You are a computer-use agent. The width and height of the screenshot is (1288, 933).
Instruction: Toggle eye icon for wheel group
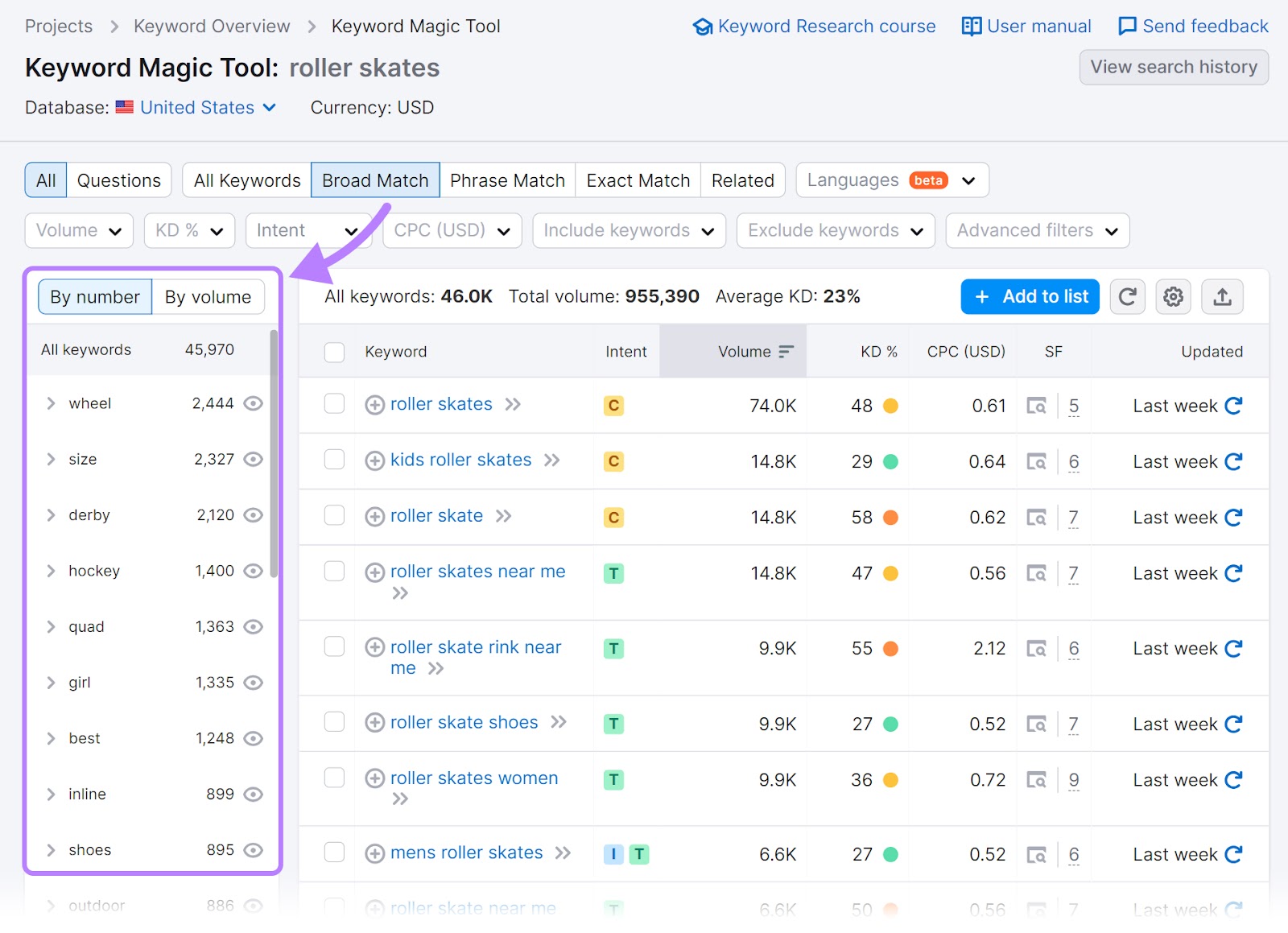[x=254, y=403]
